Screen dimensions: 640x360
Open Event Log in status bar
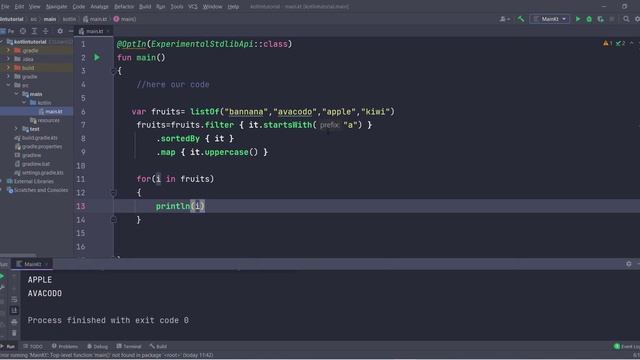[627, 347]
